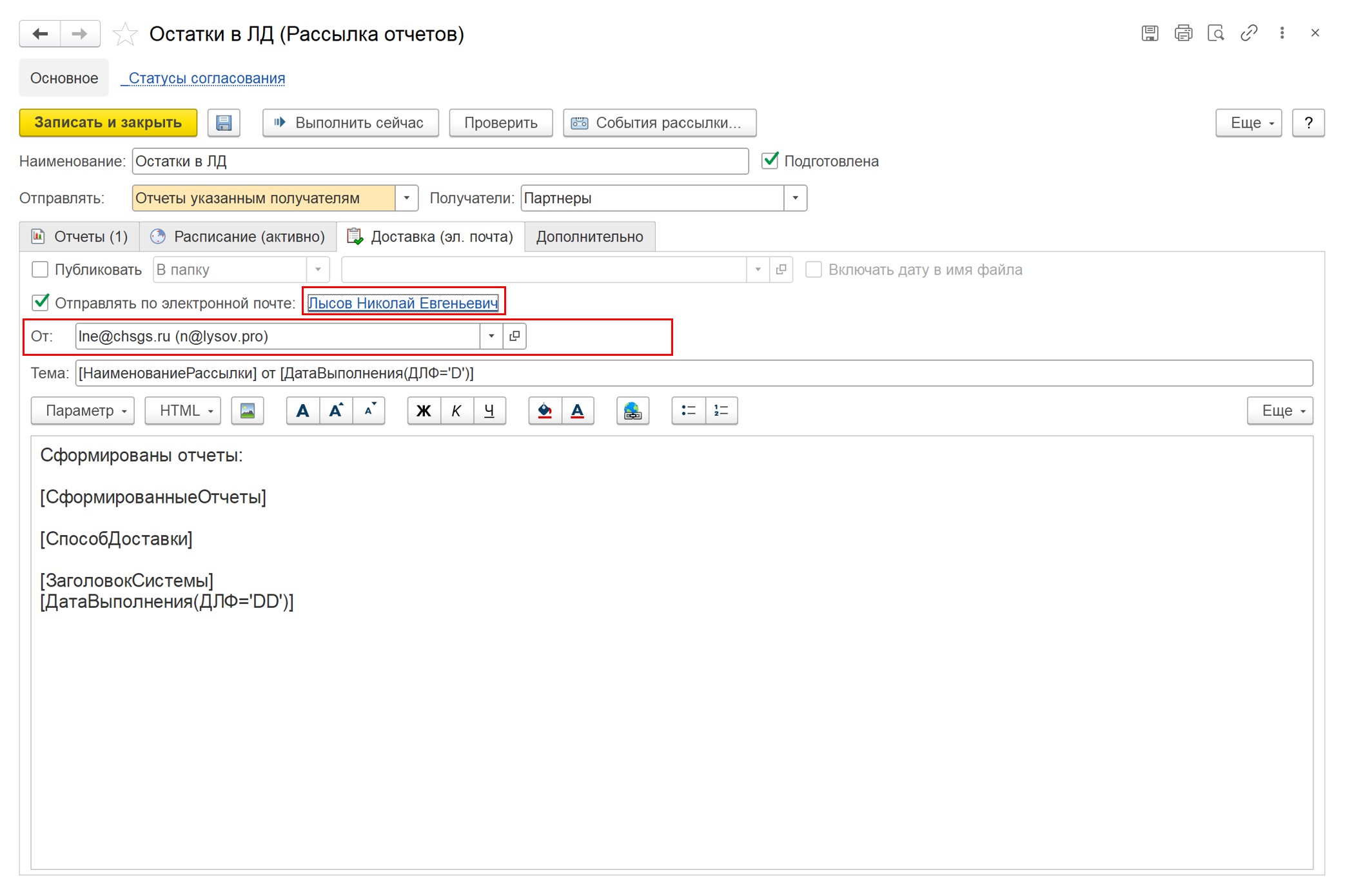Open the Дополнительно tab
1354x896 pixels.
[589, 237]
